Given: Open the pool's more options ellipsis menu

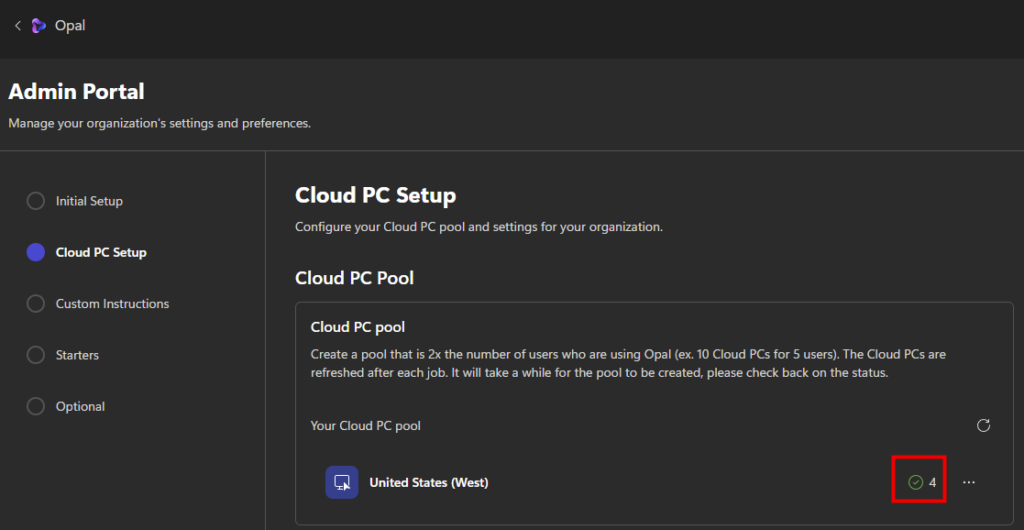Looking at the screenshot, I should pos(968,483).
